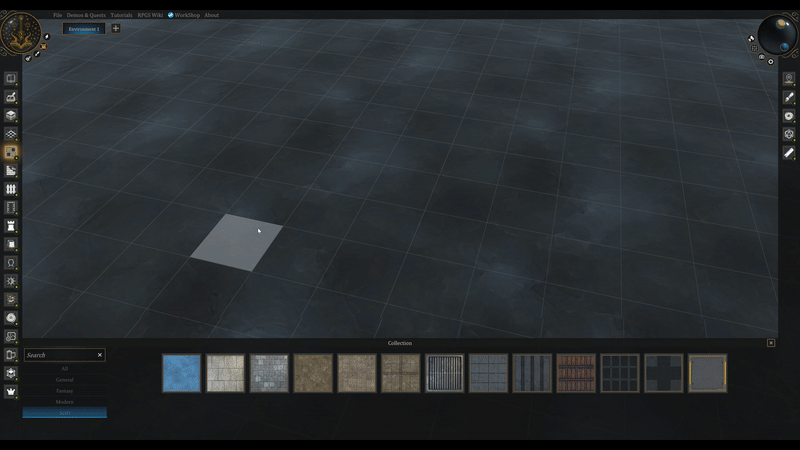Select the paintbrush tool on right sidebar
This screenshot has height=450, width=800.
coord(789,97)
